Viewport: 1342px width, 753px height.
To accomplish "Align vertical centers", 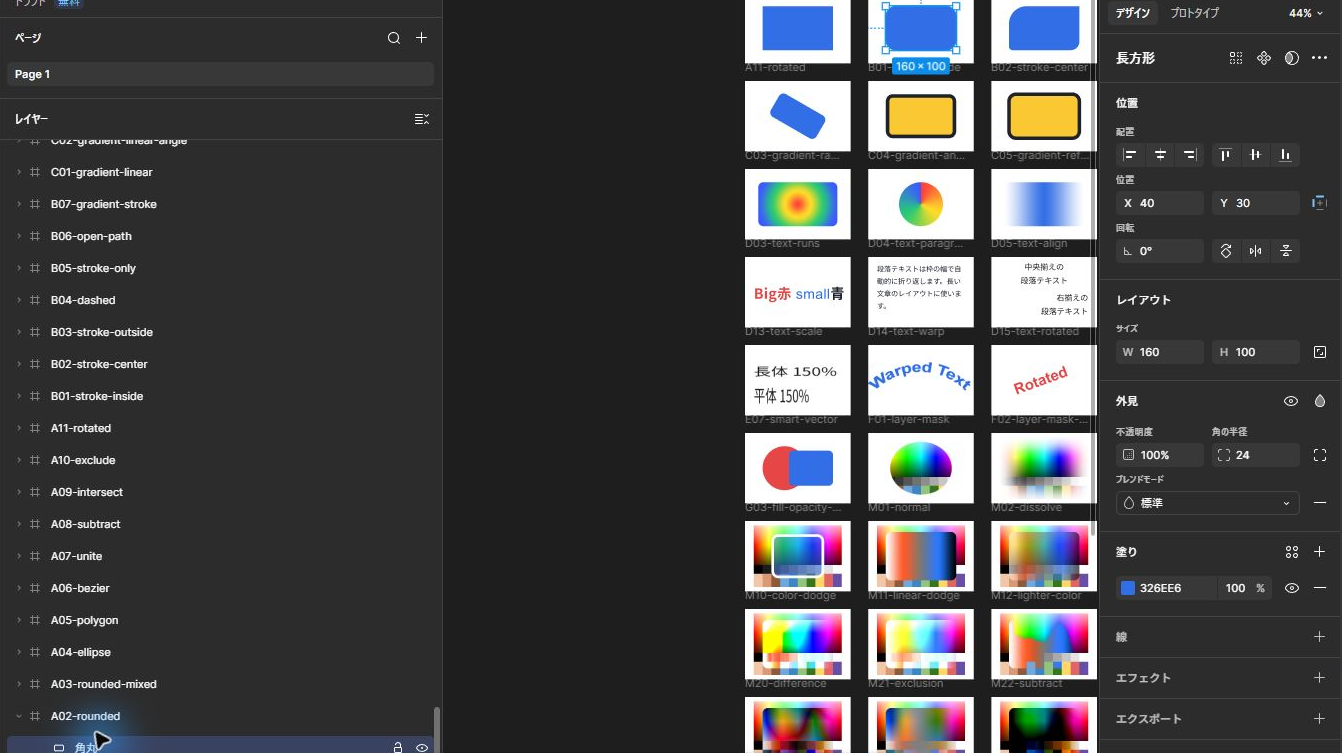I will coord(1255,155).
